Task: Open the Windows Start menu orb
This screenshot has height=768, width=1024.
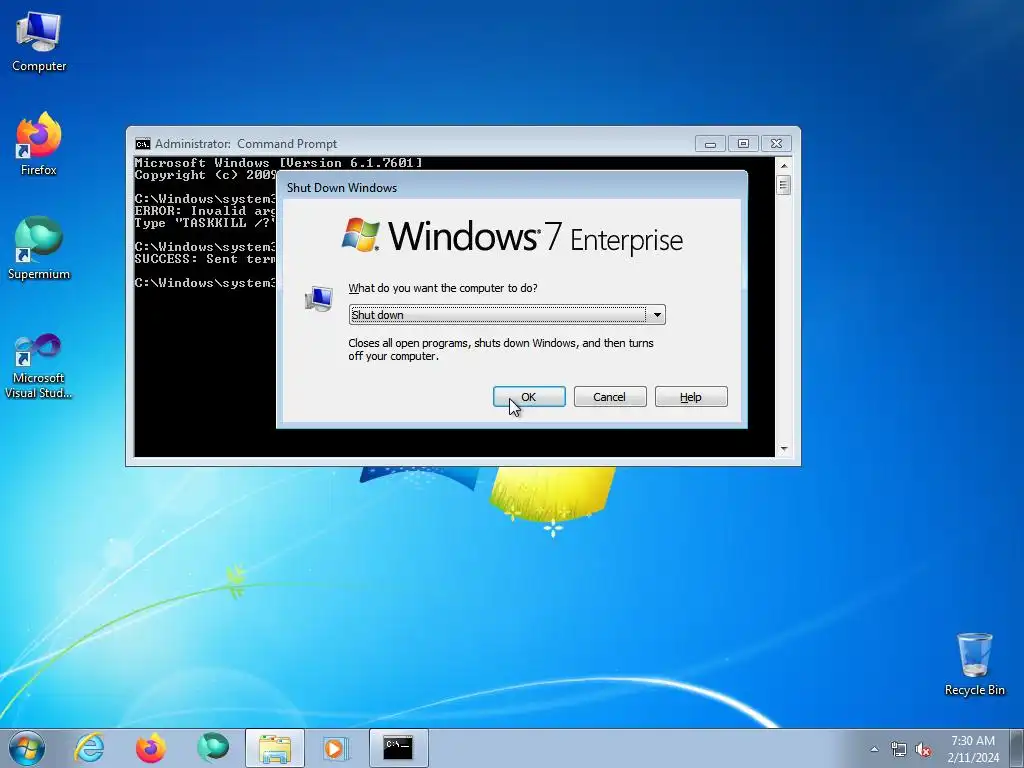Action: tap(27, 748)
